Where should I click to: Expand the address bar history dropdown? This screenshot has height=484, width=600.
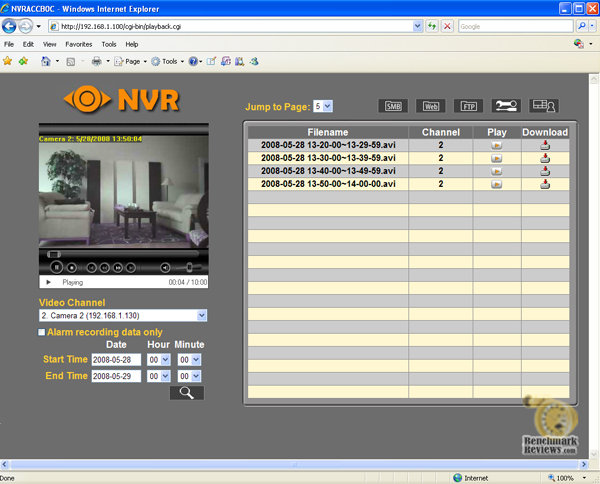(417, 26)
